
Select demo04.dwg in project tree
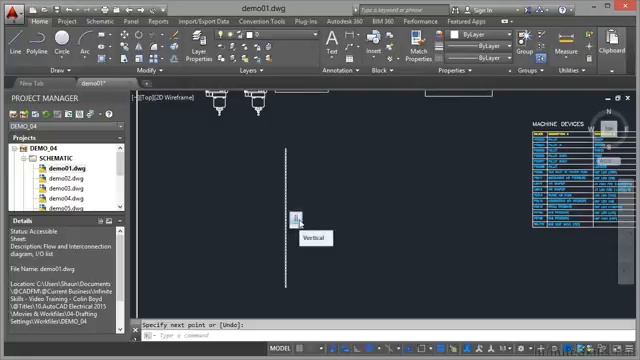(x=66, y=198)
